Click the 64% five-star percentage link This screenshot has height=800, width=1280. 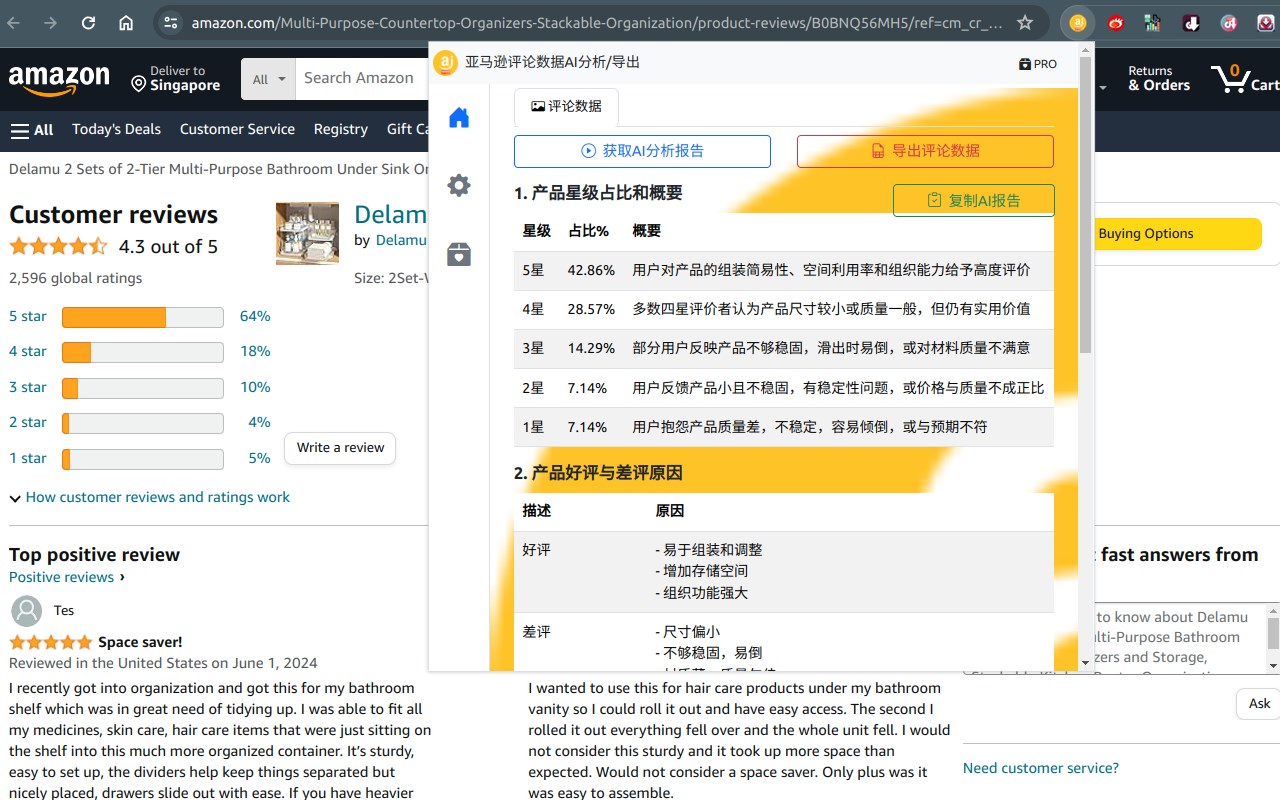click(x=255, y=316)
